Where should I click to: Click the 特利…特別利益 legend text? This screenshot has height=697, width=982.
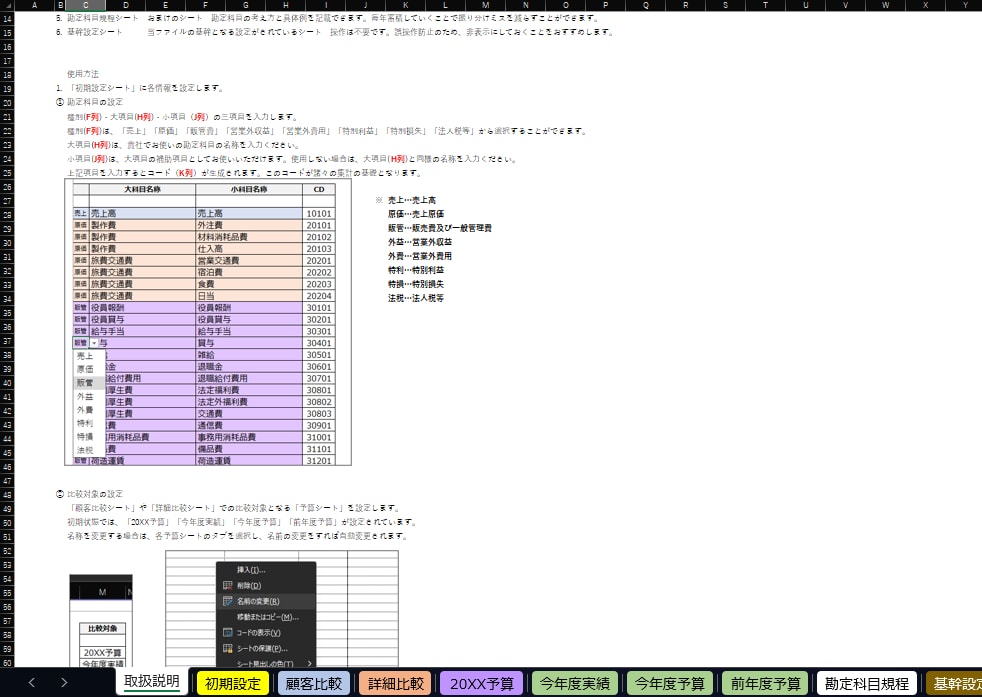pos(416,270)
